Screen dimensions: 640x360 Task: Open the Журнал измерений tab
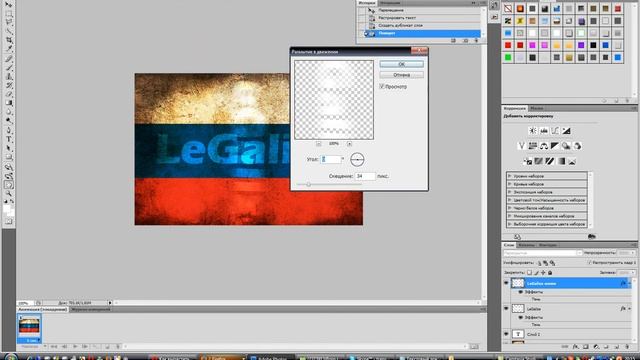91,309
